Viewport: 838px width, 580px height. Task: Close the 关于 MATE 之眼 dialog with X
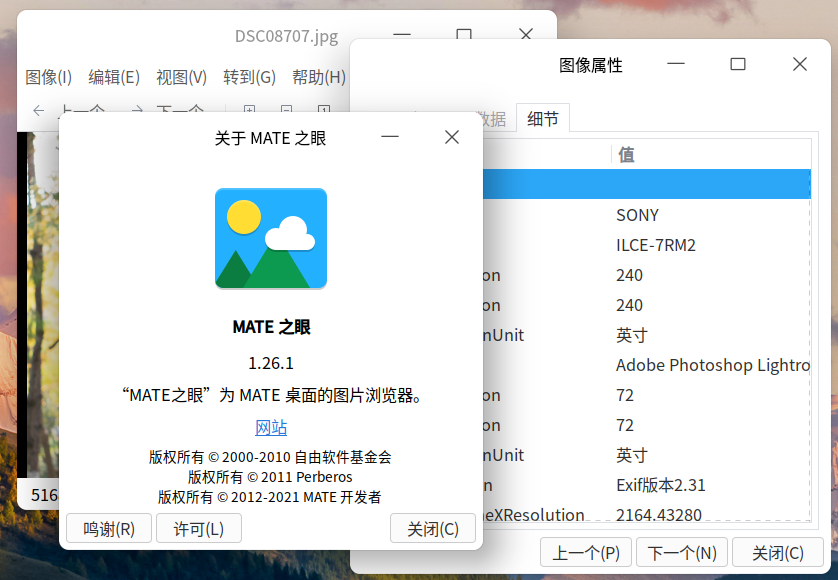coord(452,137)
